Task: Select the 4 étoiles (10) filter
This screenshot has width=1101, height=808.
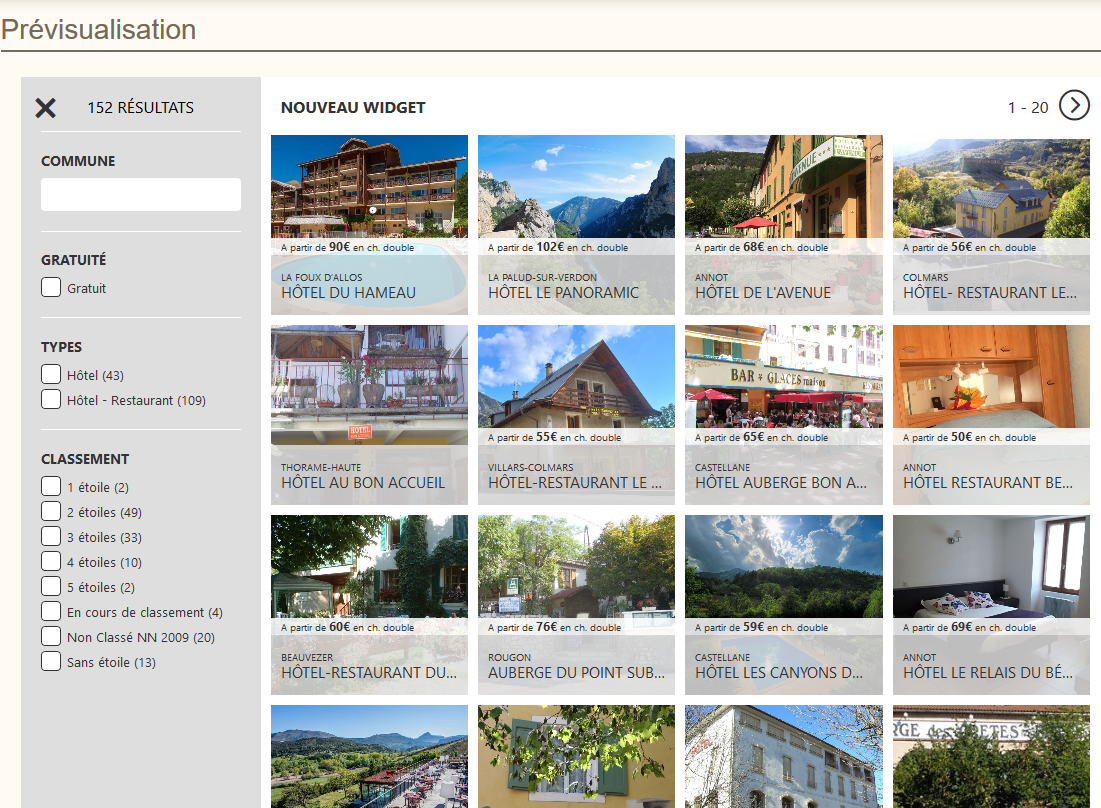Action: 51,562
